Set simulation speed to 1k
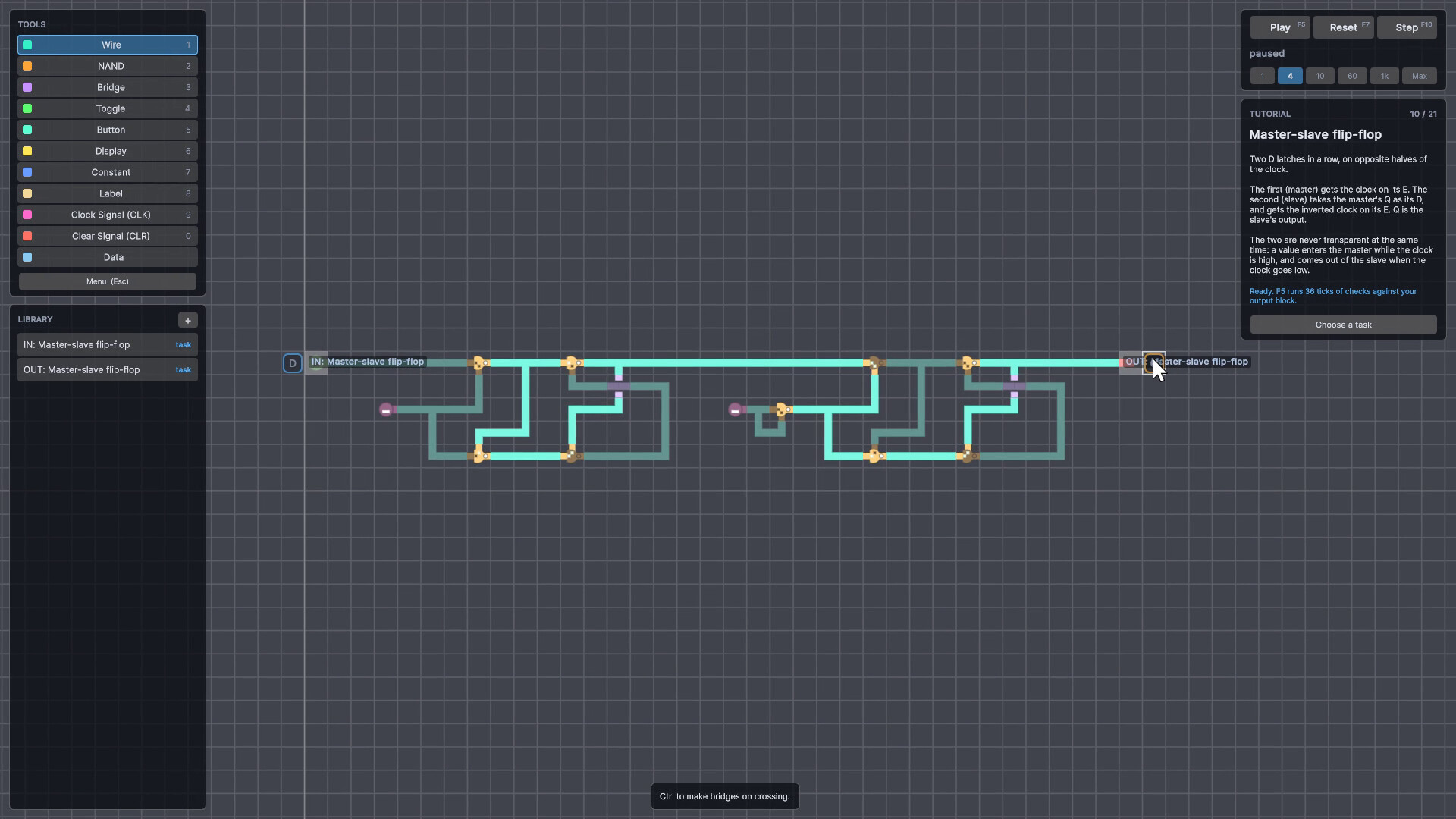Screen dimensions: 1456x819 [x=1385, y=76]
